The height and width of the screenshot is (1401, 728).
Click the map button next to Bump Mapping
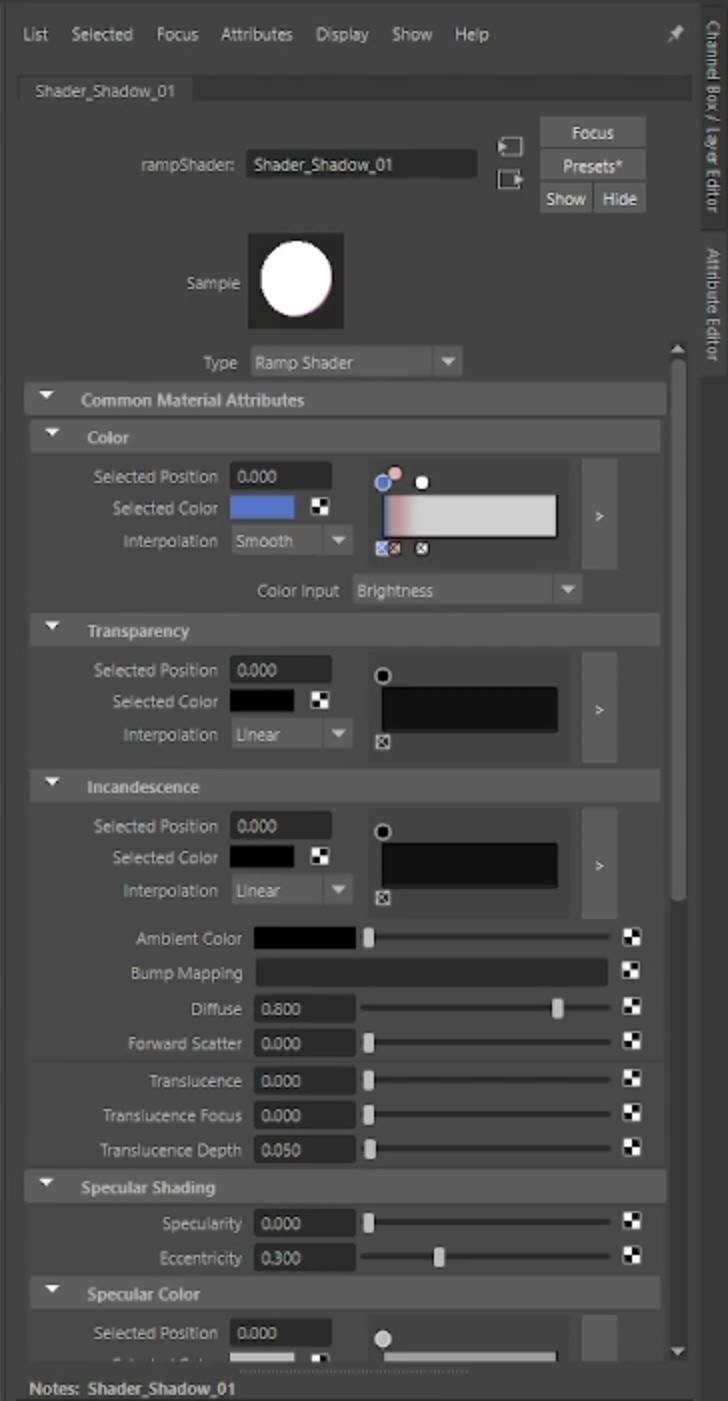coord(631,971)
